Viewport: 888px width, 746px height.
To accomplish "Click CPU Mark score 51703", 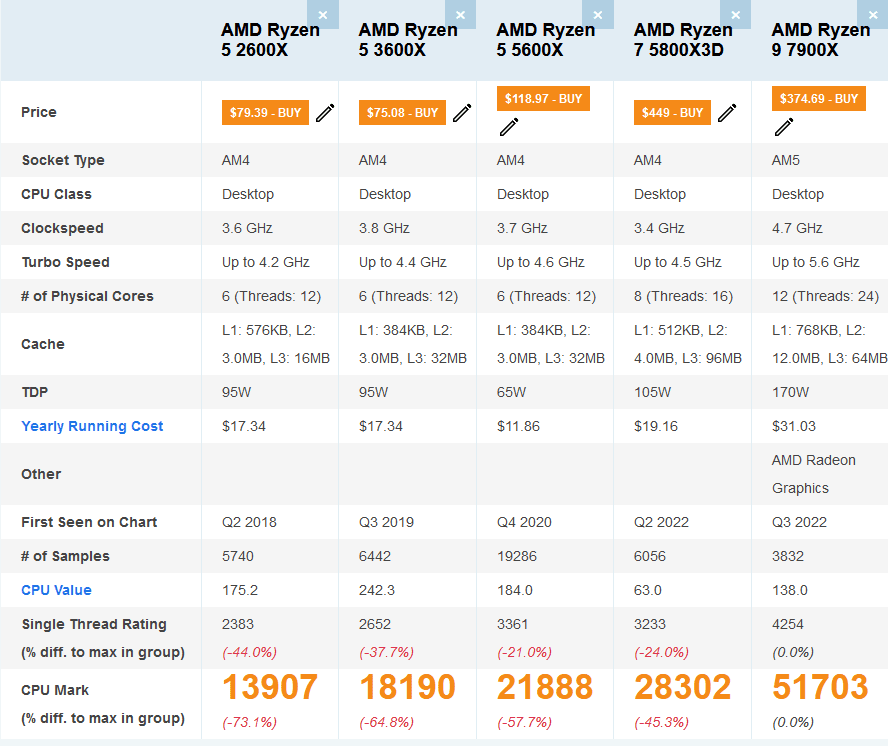I will [821, 687].
